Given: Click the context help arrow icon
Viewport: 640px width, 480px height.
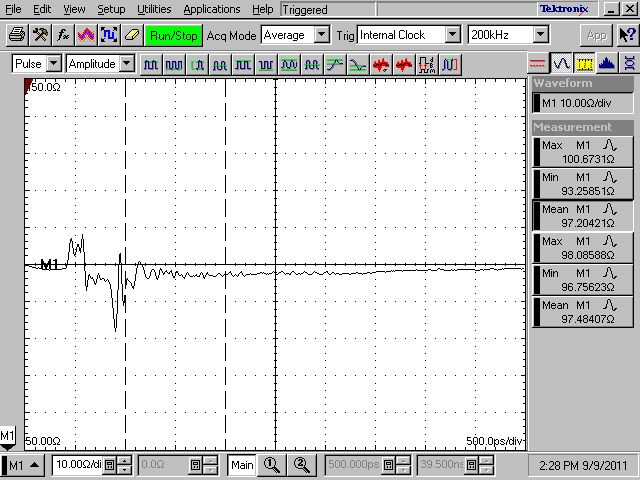Looking at the screenshot, I should pyautogui.click(x=625, y=35).
